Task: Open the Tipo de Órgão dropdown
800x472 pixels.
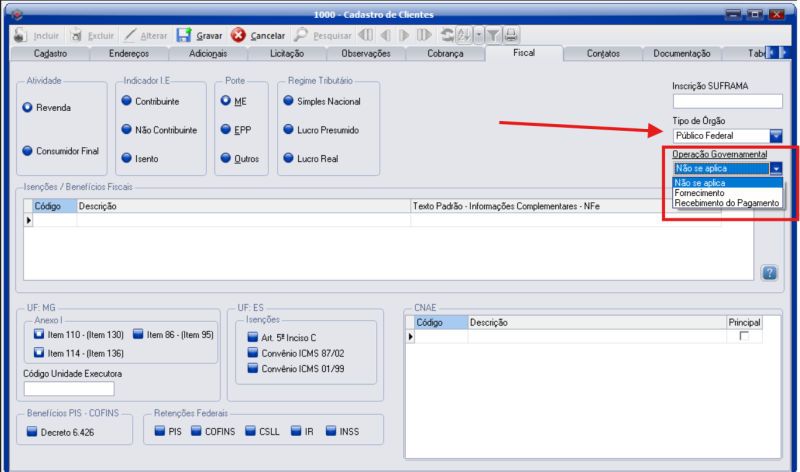Action: [x=775, y=135]
